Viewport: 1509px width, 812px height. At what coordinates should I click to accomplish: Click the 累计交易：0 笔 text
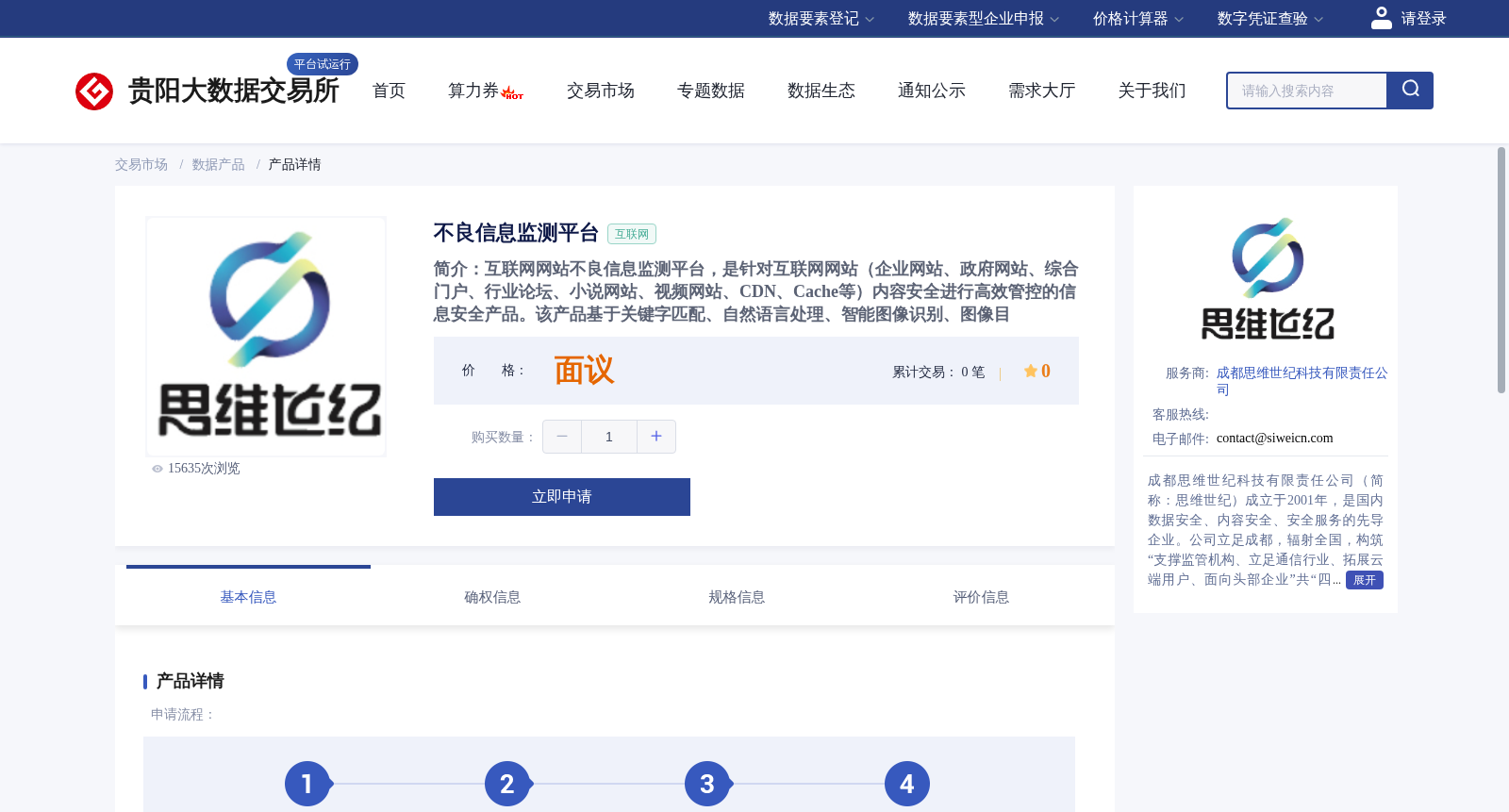click(938, 373)
